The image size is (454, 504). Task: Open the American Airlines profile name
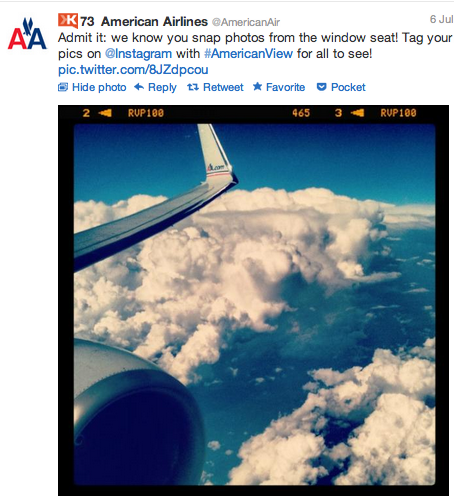tap(154, 21)
